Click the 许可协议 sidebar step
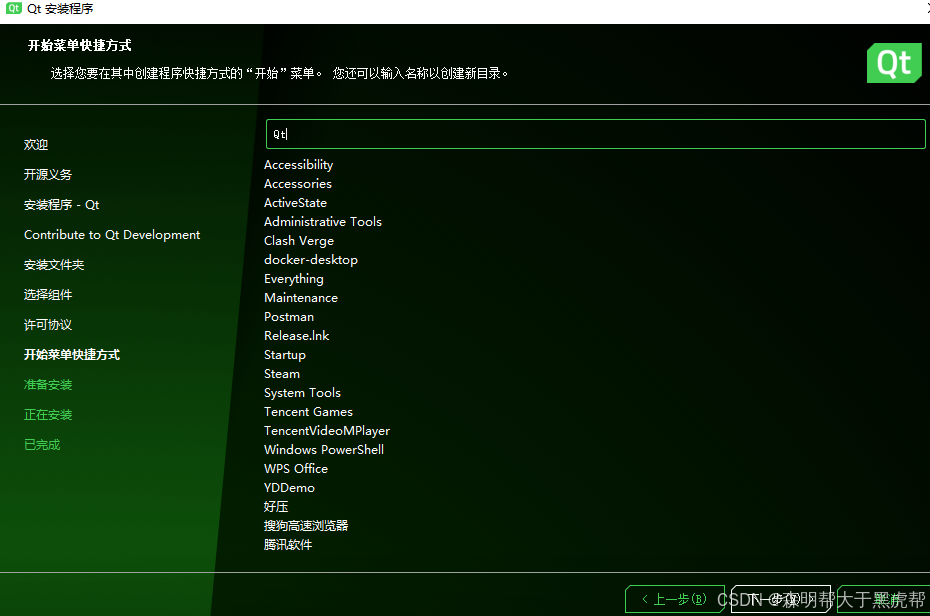 pos(47,325)
